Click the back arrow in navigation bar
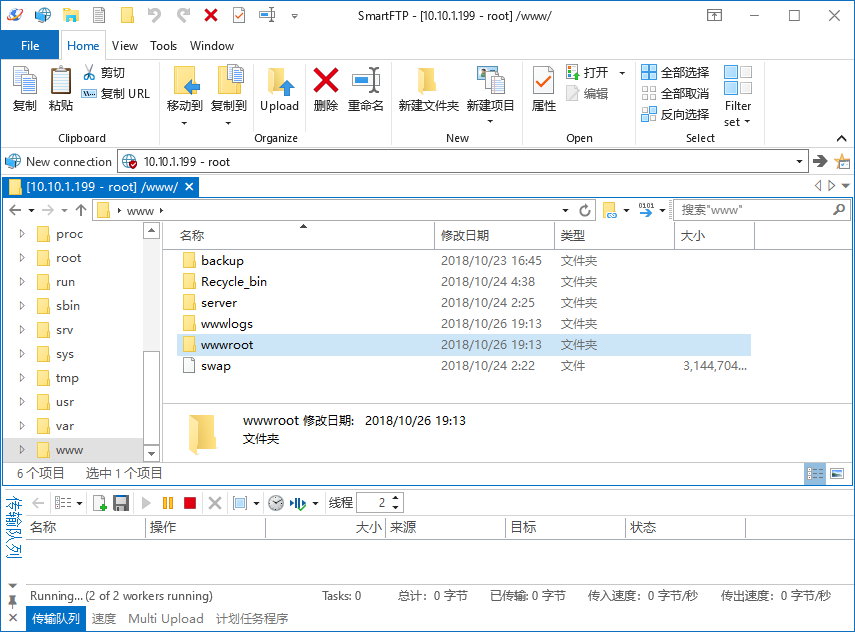Screen dimensions: 855x632 [15, 210]
